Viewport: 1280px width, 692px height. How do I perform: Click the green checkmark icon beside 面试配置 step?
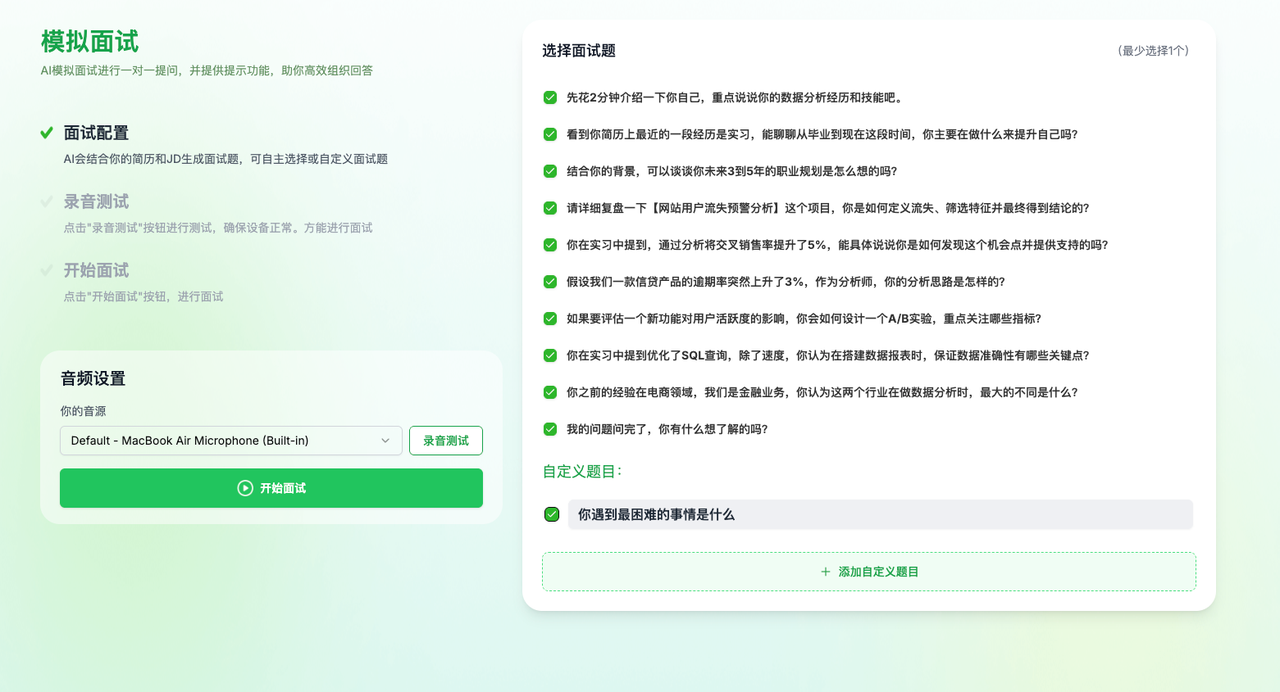44,132
